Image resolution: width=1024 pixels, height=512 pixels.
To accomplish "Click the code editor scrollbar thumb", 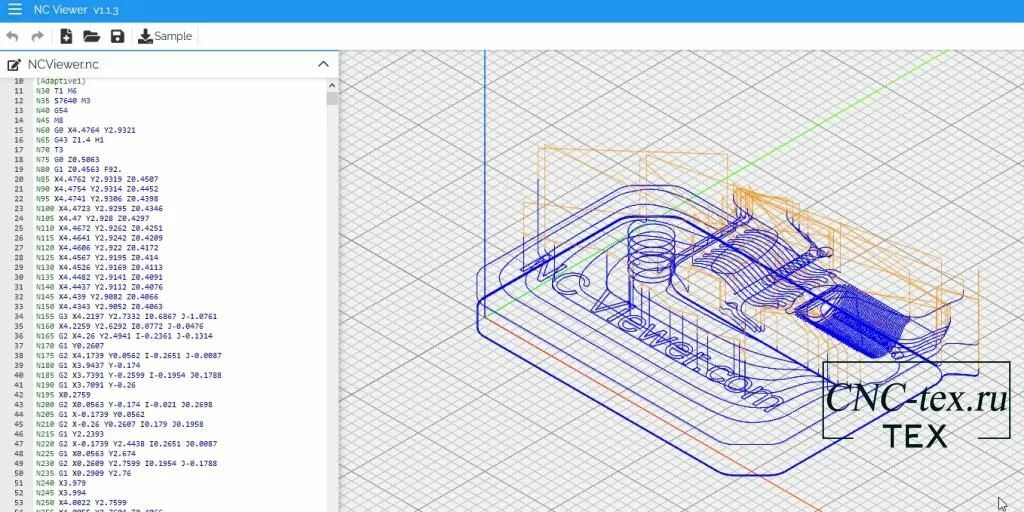I will point(332,99).
